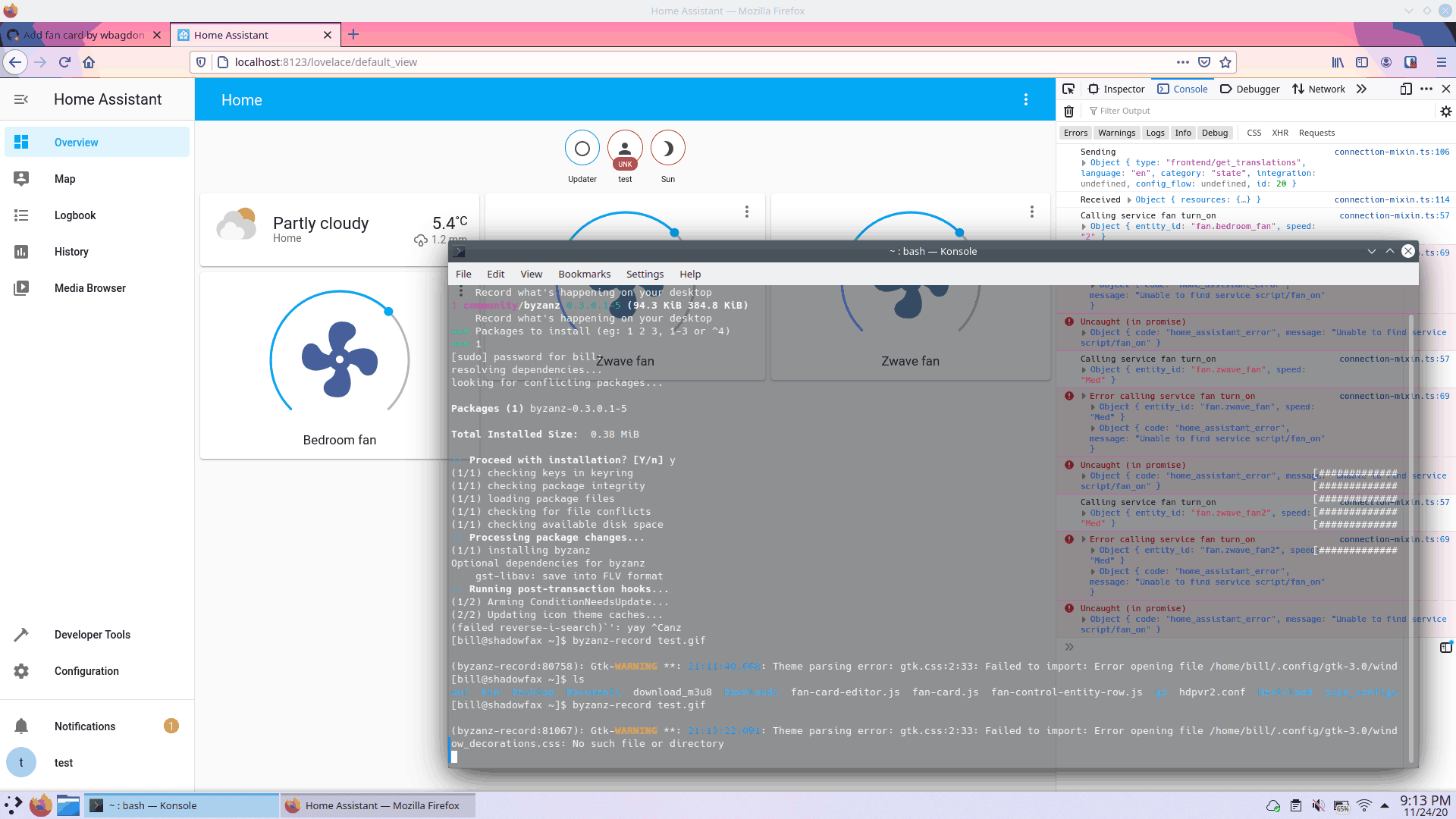
Task: Toggle the Errors console filter
Action: coord(1075,133)
